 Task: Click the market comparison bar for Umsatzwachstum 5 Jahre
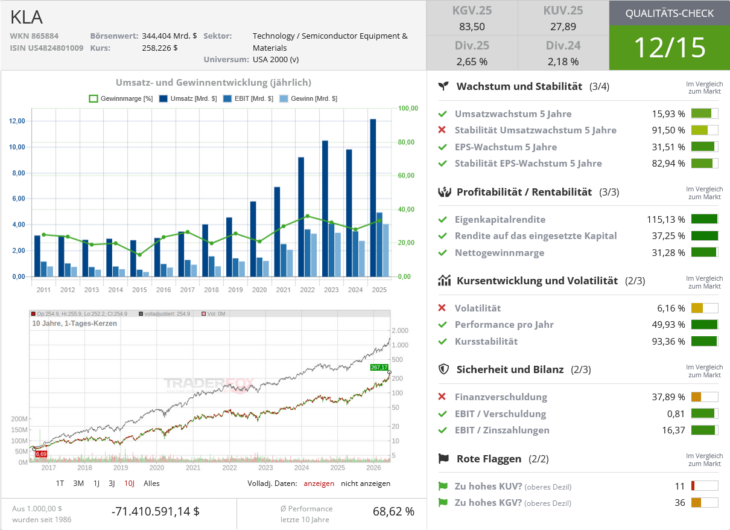(x=704, y=114)
